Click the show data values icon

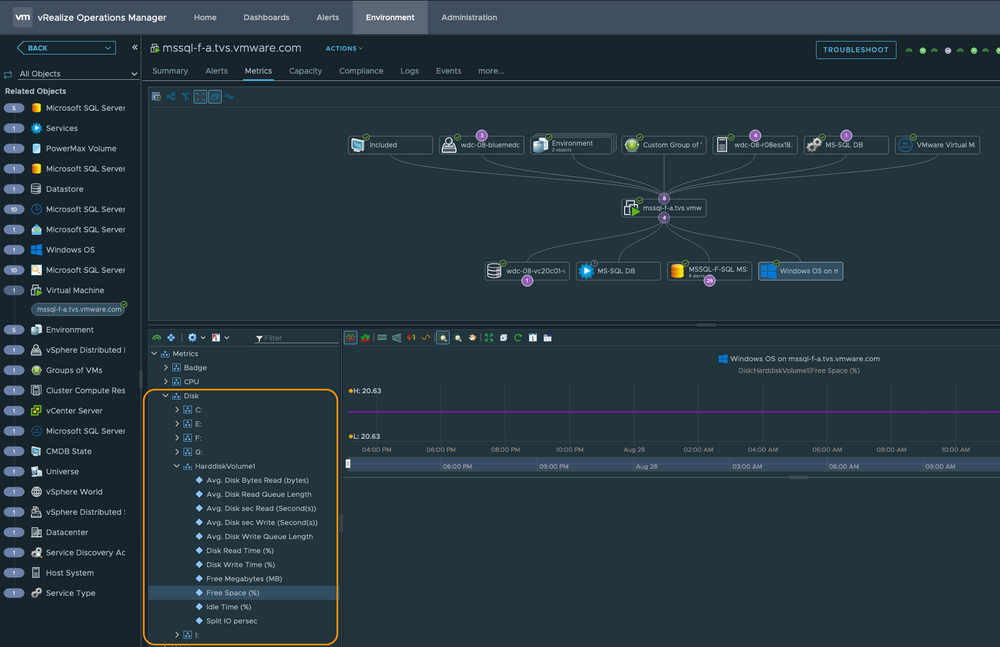[x=504, y=338]
